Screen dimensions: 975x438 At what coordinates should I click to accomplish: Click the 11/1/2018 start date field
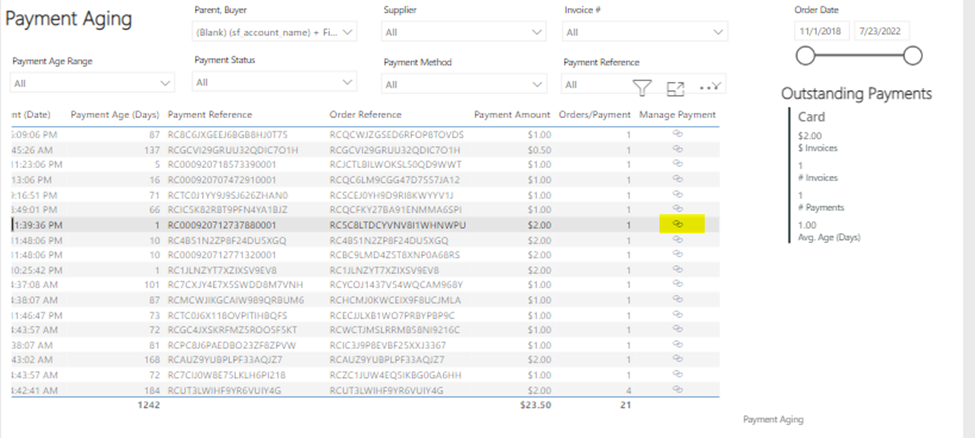(821, 32)
